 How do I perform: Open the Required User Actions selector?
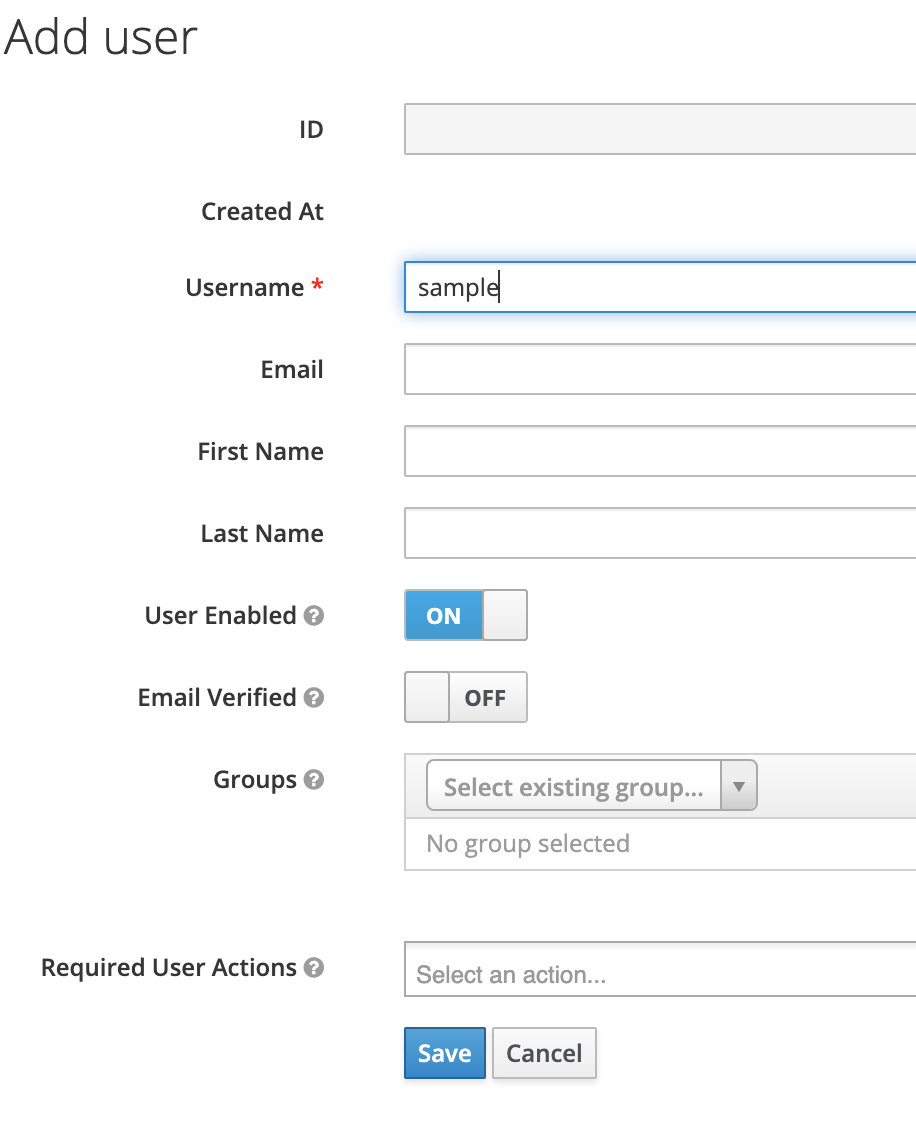pos(660,974)
